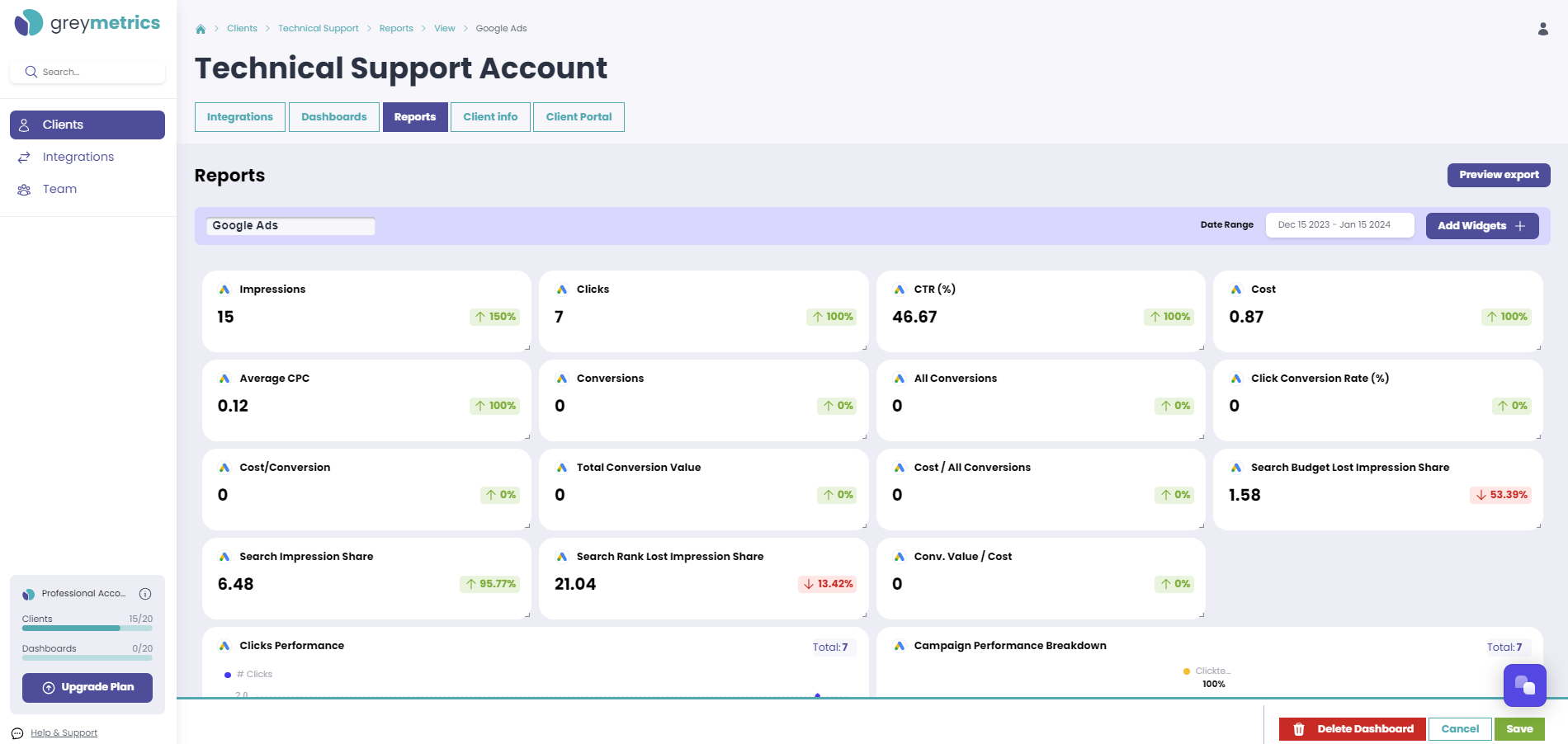The width and height of the screenshot is (1568, 744).
Task: Click the Preview export button
Action: (1499, 175)
